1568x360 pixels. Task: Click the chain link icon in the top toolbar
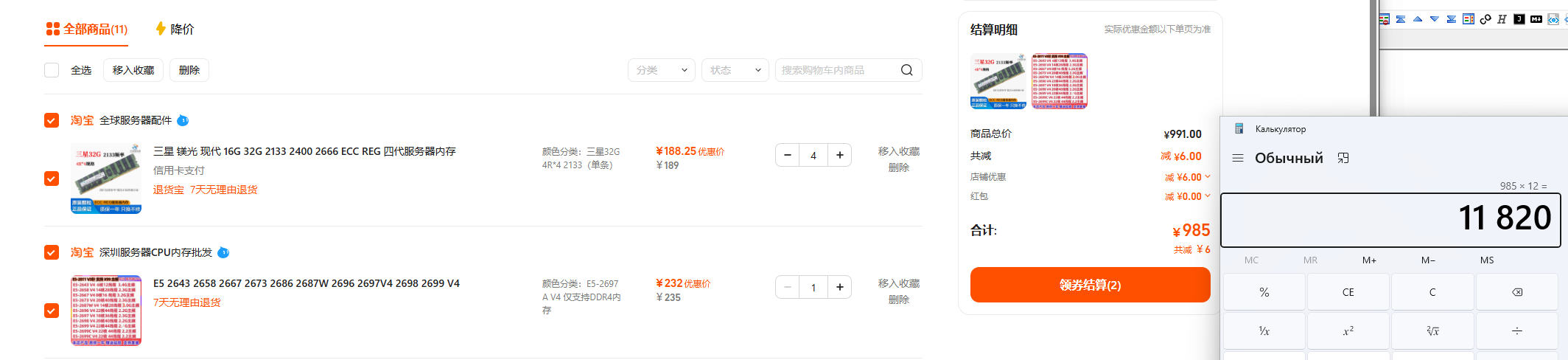pyautogui.click(x=1485, y=19)
